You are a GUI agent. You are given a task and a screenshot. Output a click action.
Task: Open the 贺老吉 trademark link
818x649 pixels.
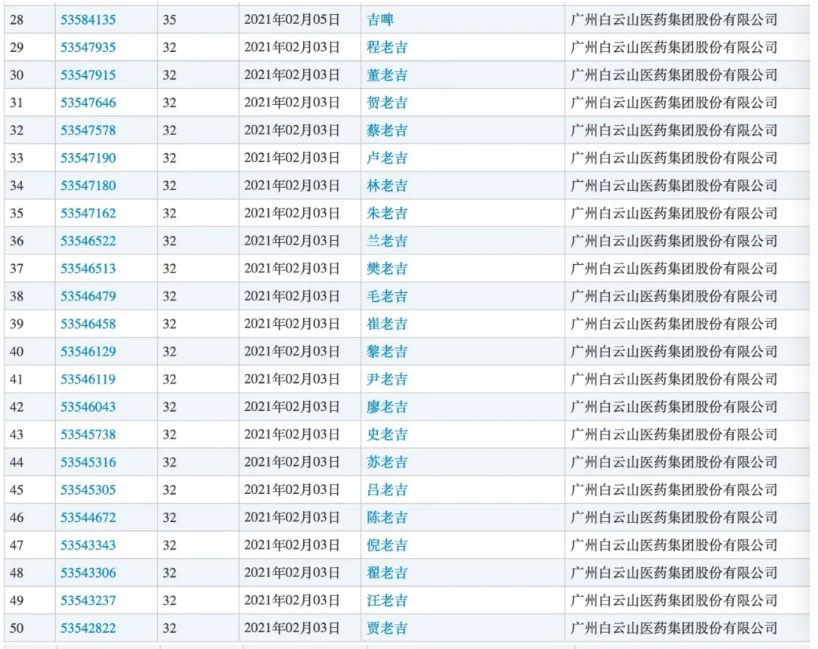387,103
